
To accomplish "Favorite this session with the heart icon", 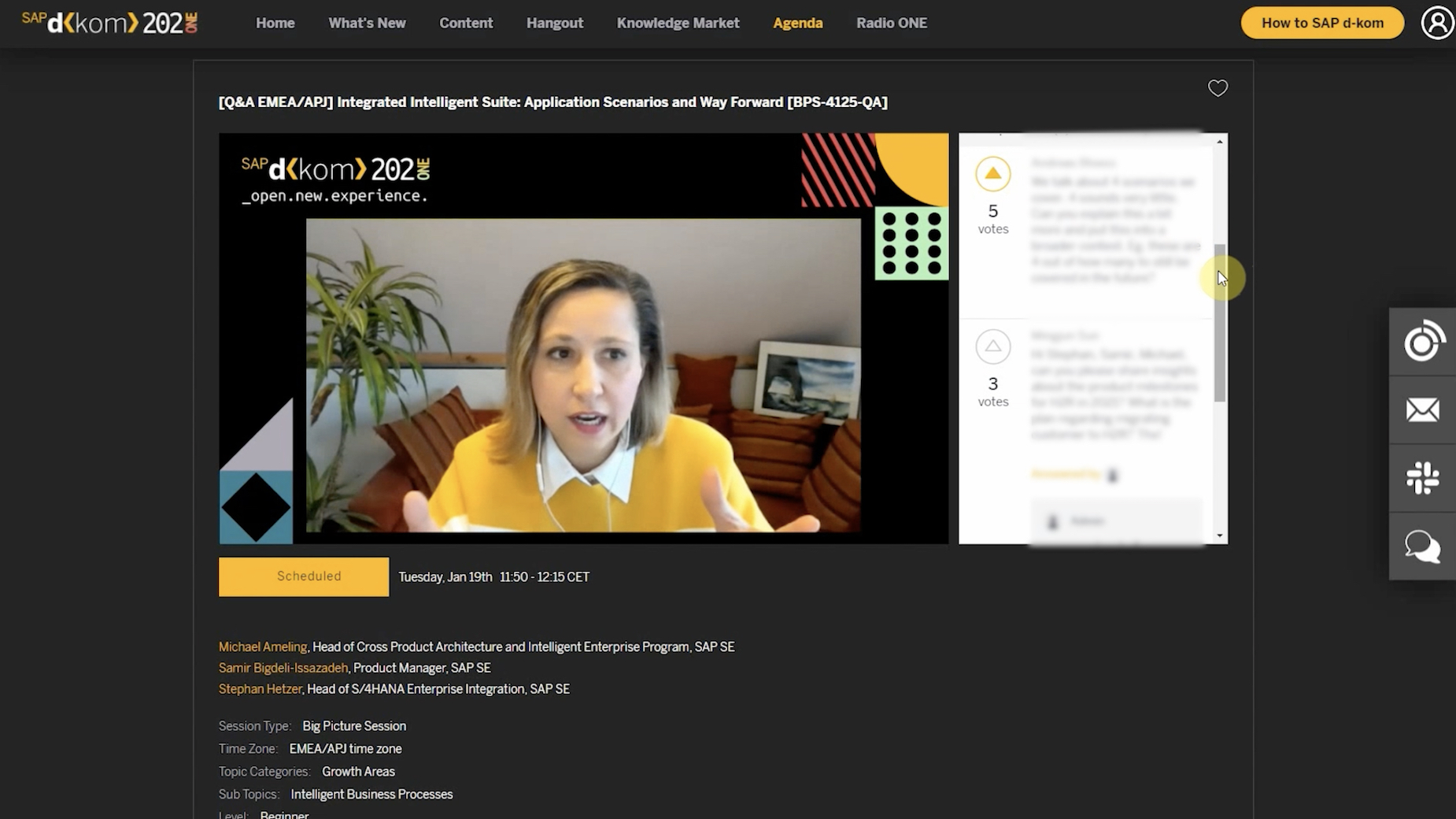I will pos(1218,88).
